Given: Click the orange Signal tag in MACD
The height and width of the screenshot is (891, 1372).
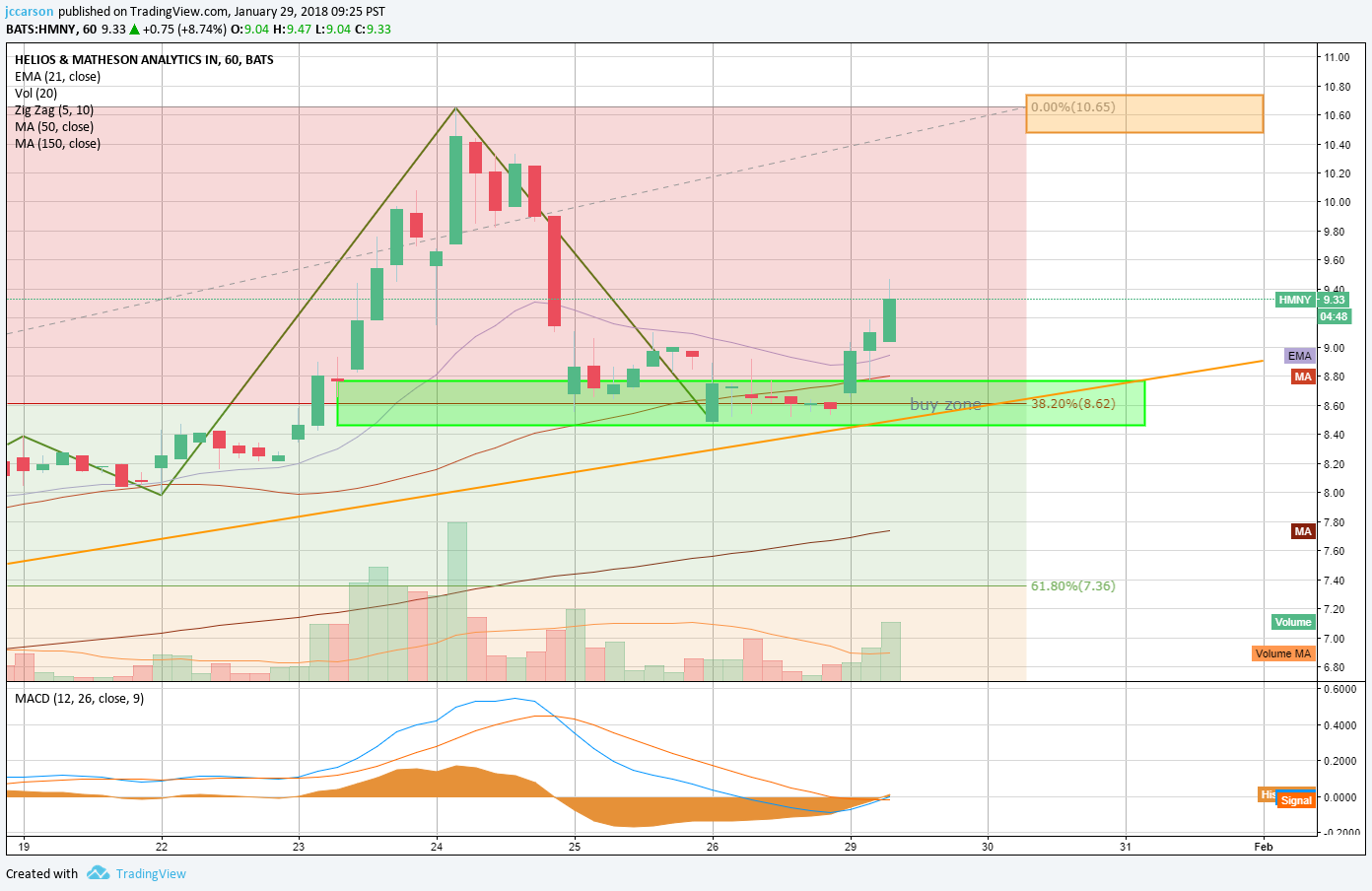Looking at the screenshot, I should point(1296,800).
